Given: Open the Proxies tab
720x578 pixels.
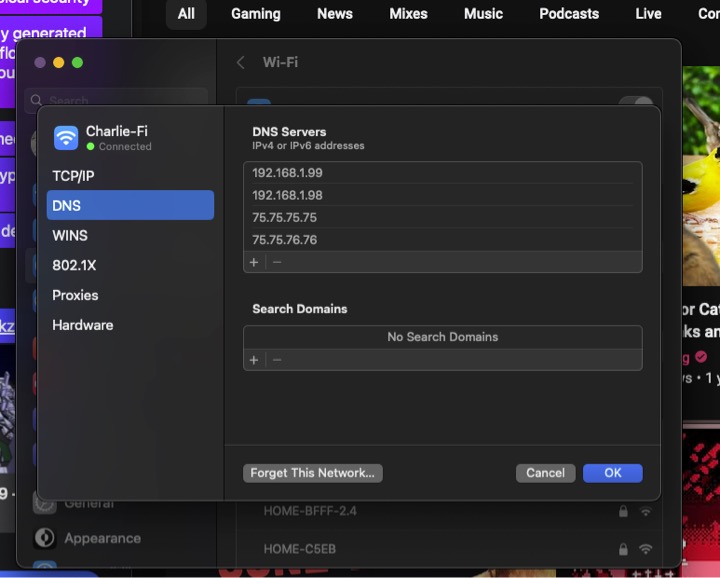Looking at the screenshot, I should tap(75, 295).
